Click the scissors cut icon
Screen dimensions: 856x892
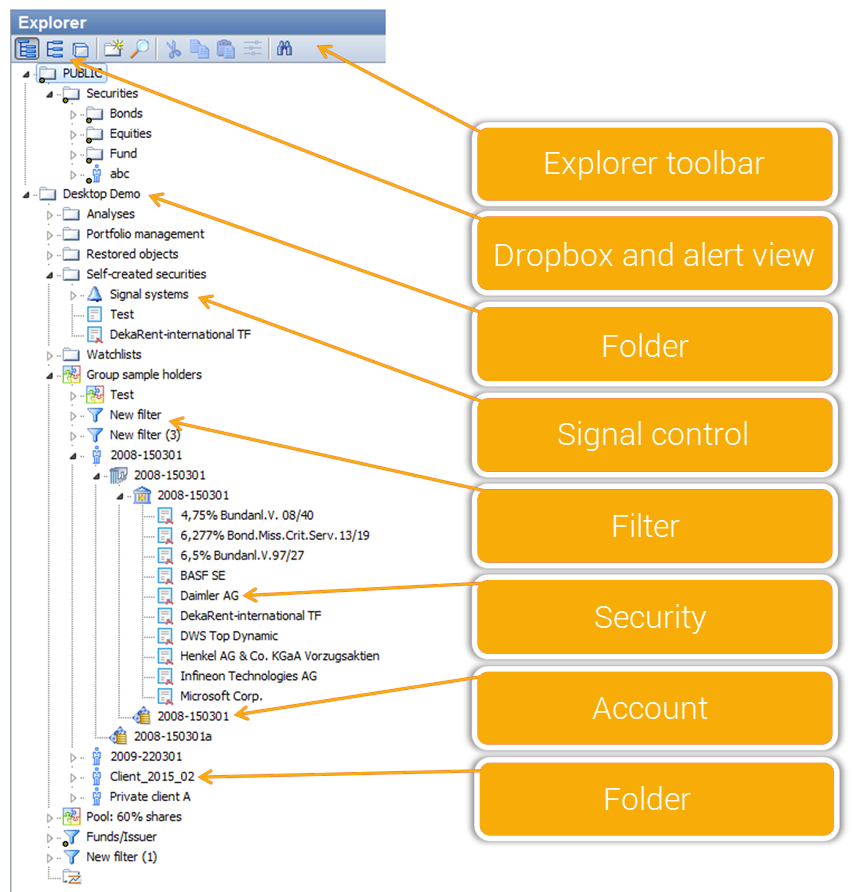[x=173, y=49]
